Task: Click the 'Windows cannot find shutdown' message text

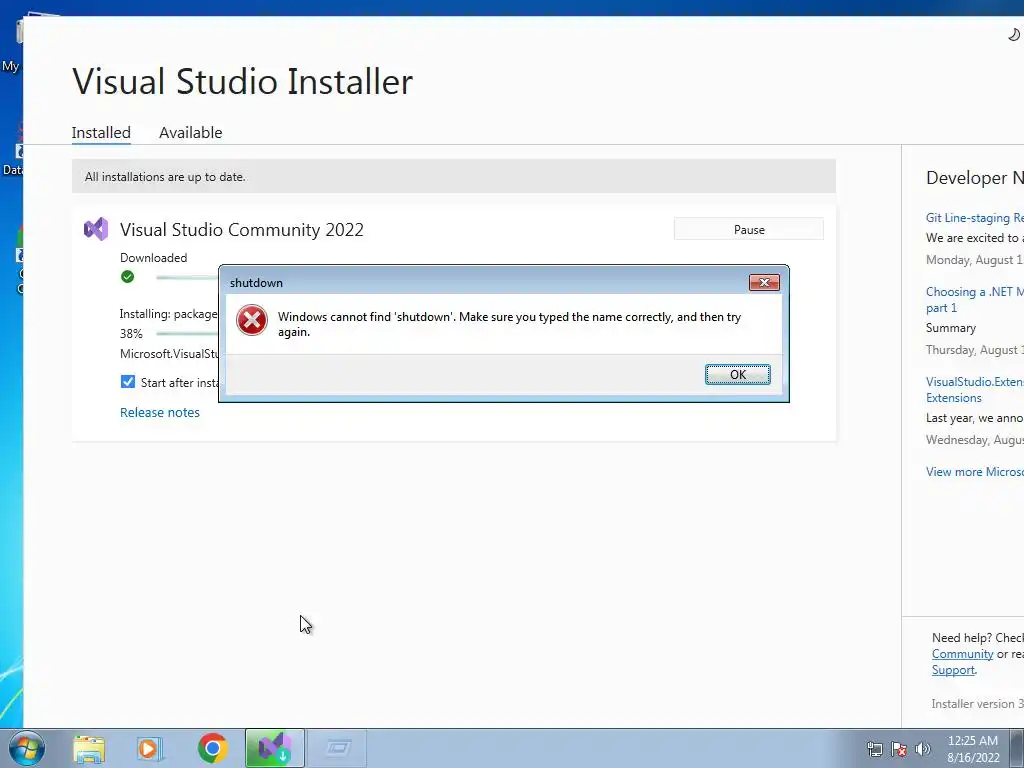Action: click(x=509, y=324)
